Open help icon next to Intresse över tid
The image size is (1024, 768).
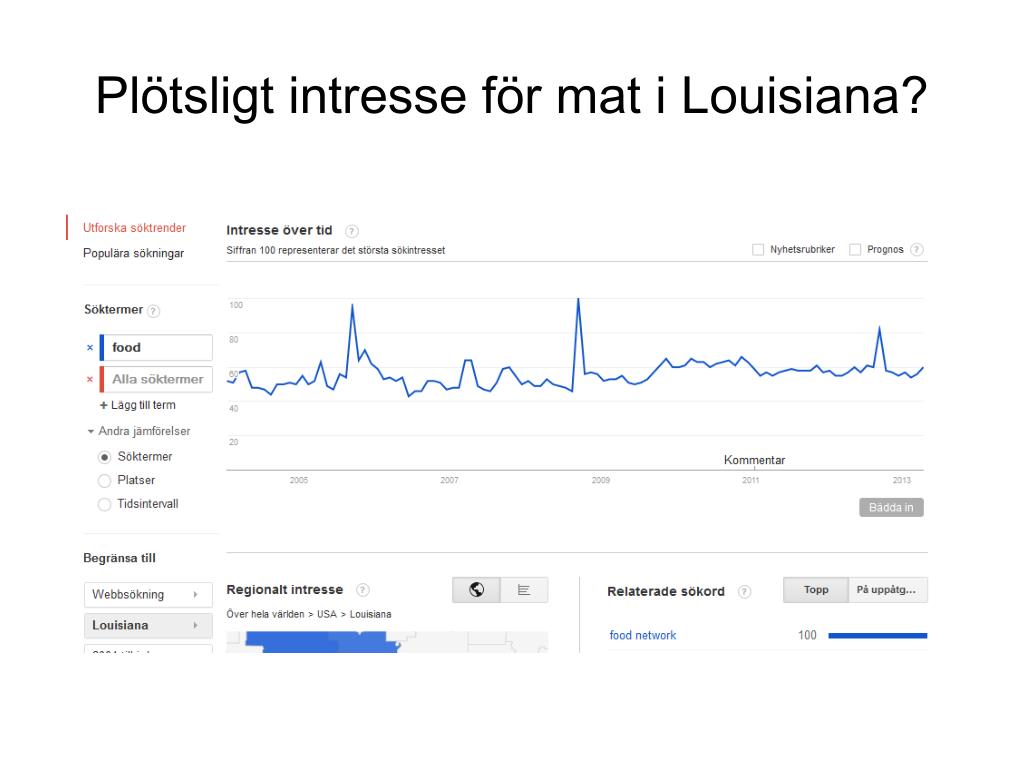pyautogui.click(x=351, y=231)
